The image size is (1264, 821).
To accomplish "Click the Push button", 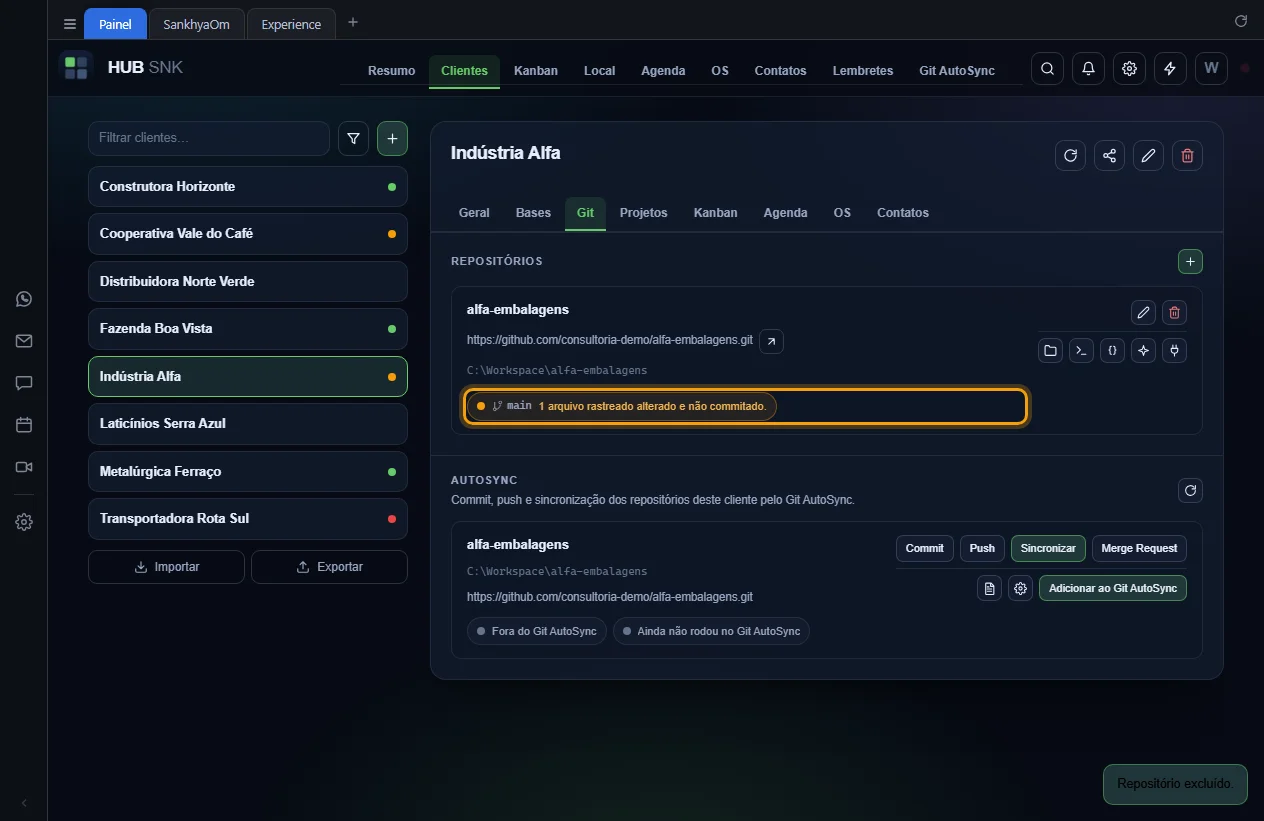I will coord(982,548).
